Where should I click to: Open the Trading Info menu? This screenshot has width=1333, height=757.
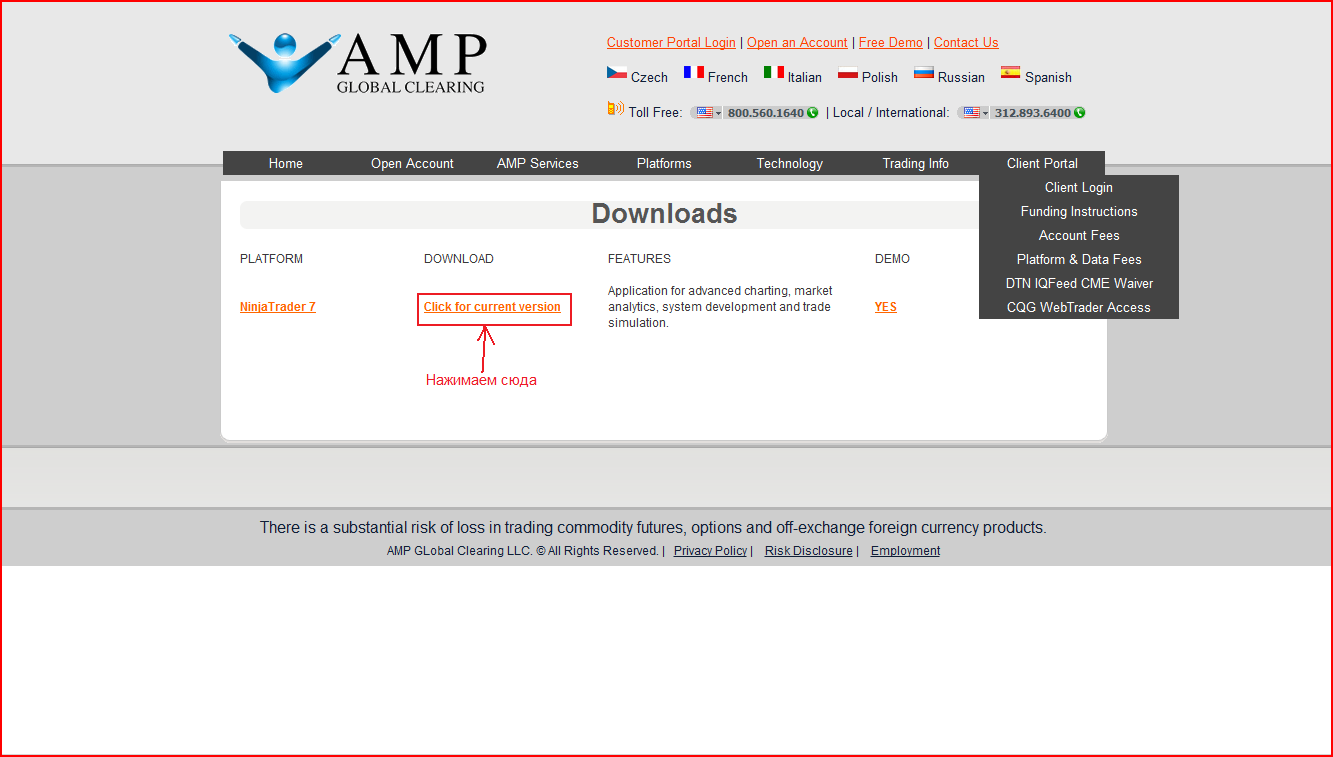(x=916, y=163)
